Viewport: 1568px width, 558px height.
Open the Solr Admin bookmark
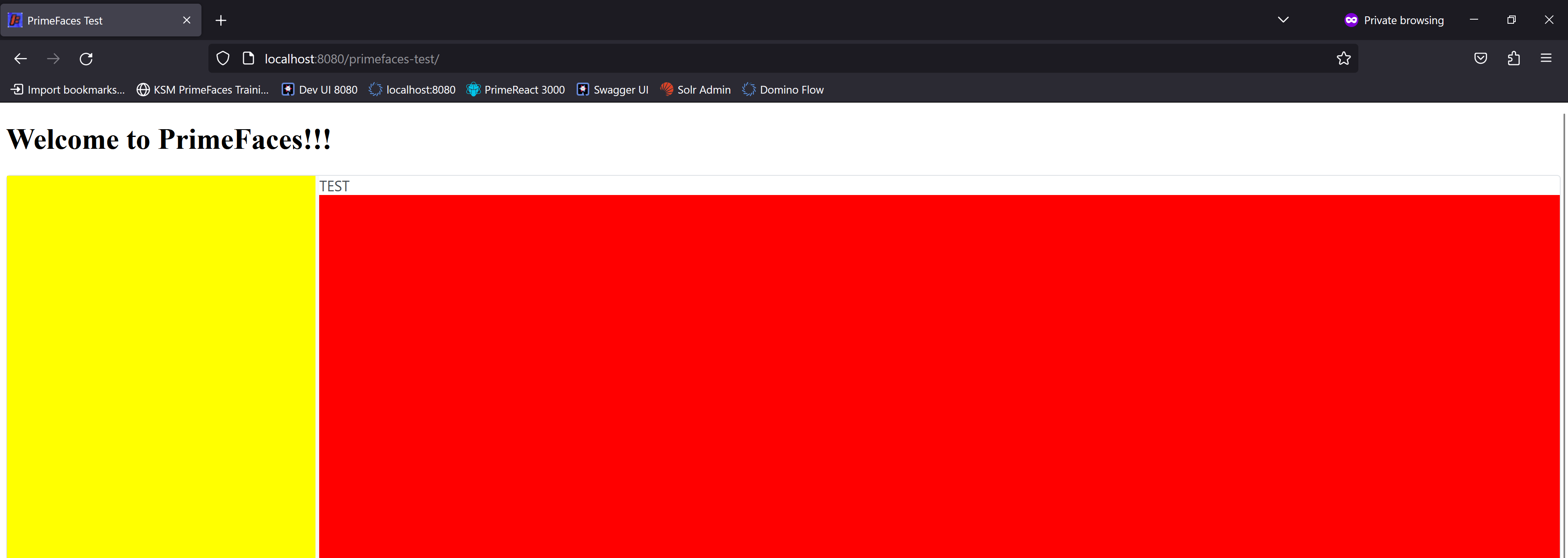tap(695, 90)
